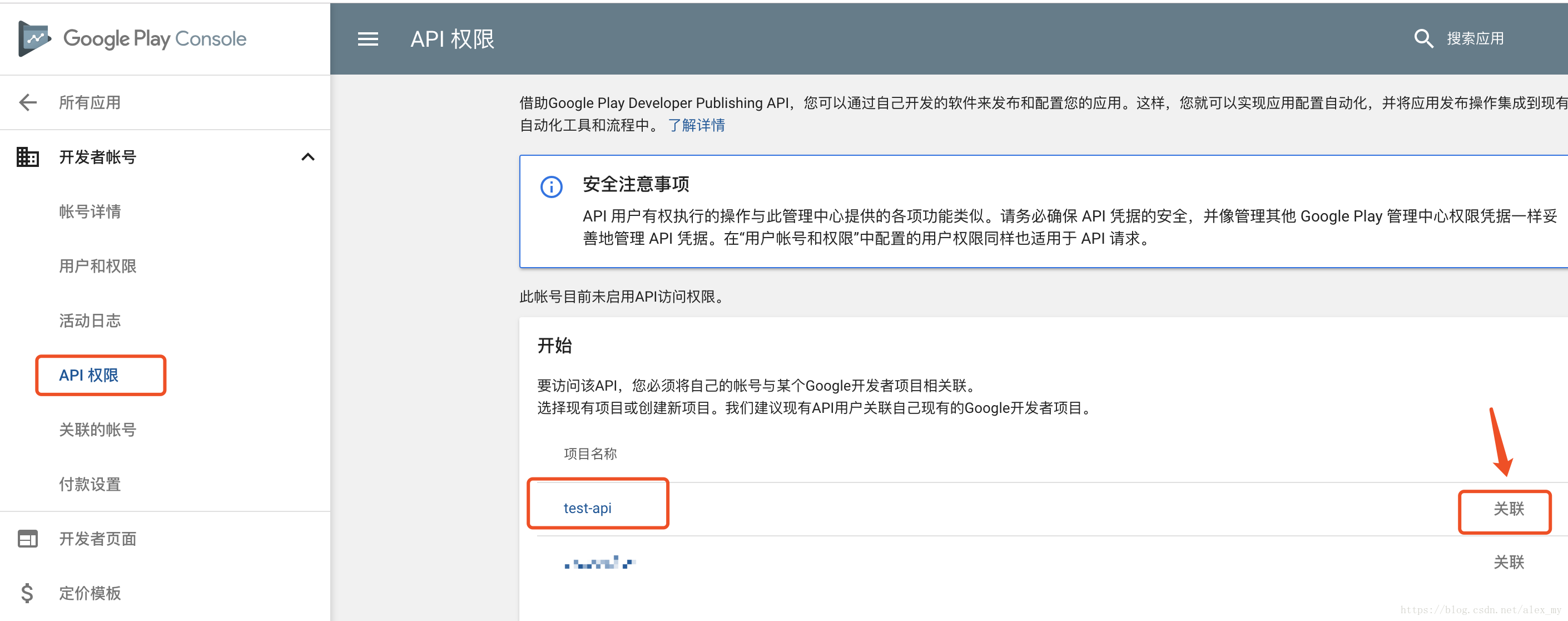Viewport: 1568px width, 621px height.
Task: Click the 搜索应用 search field
Action: coord(1475,38)
